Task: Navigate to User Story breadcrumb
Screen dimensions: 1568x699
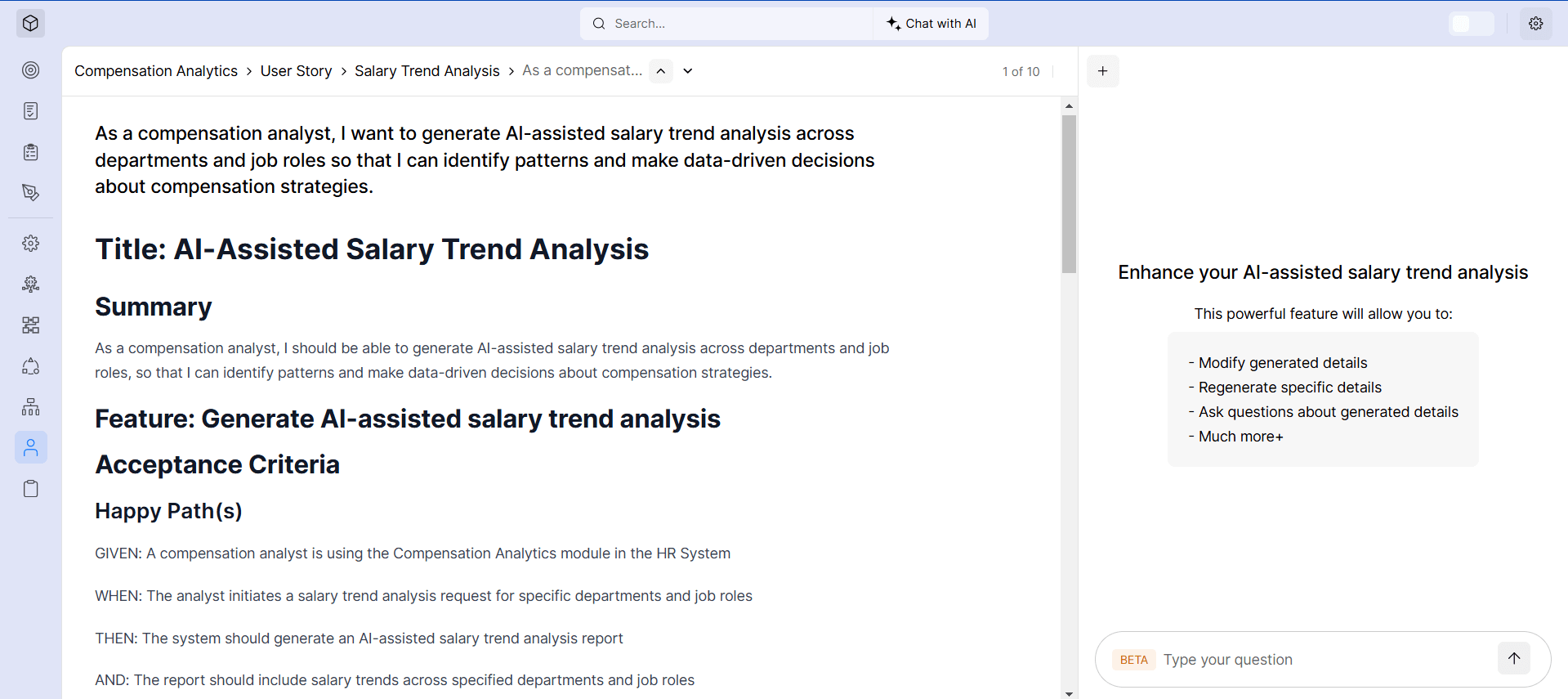Action: pyautogui.click(x=296, y=71)
